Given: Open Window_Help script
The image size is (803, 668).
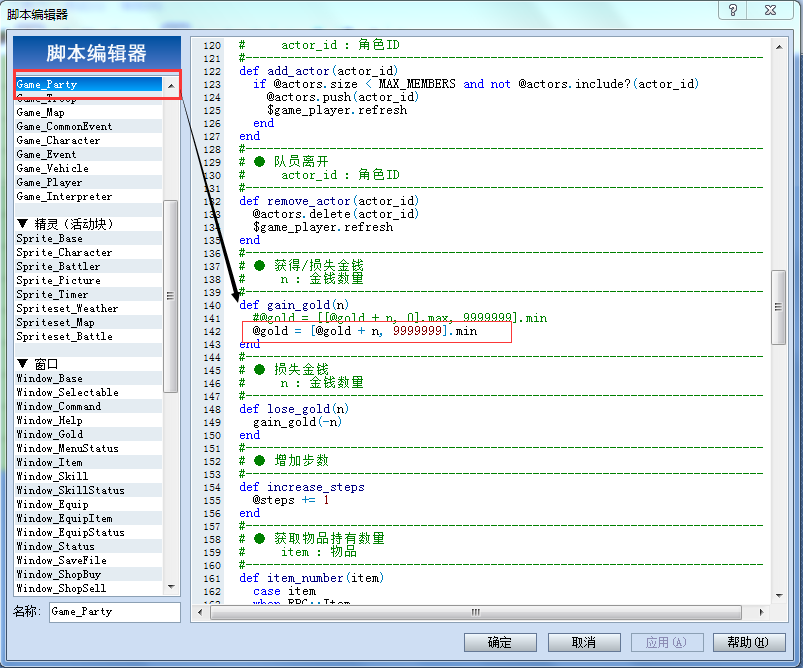Looking at the screenshot, I should 89,420.
